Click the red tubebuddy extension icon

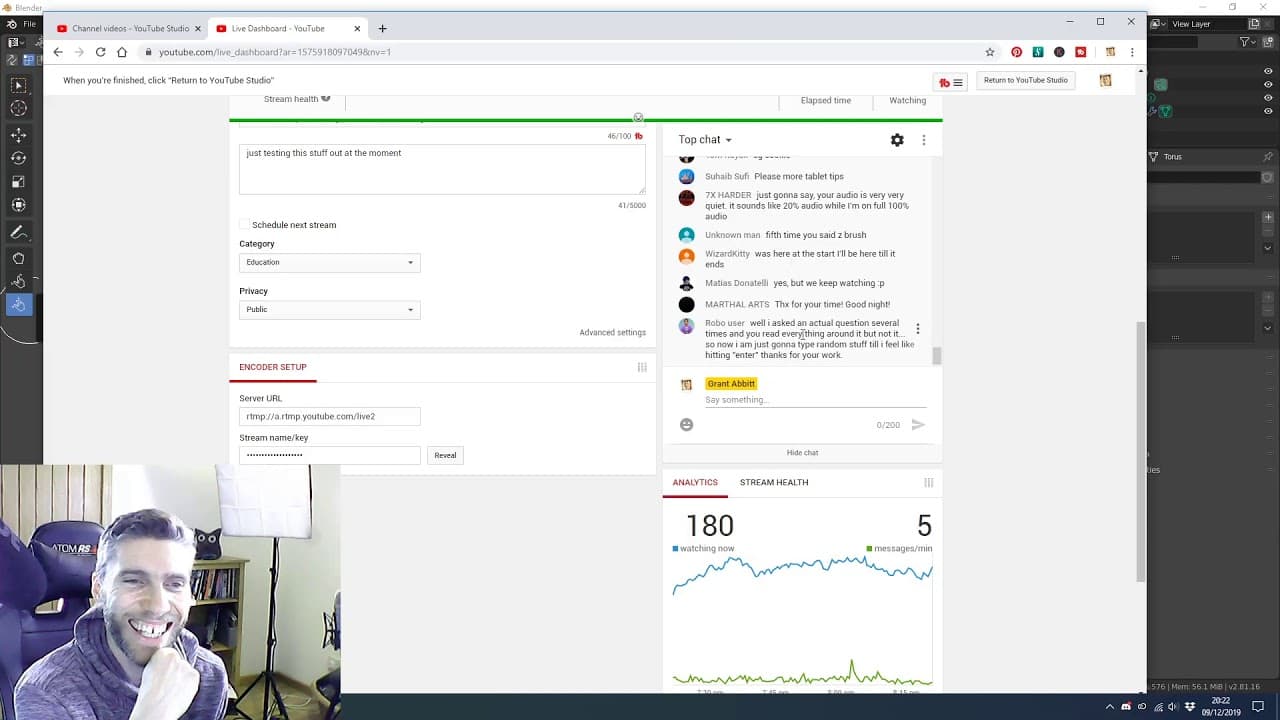pyautogui.click(x=1081, y=52)
